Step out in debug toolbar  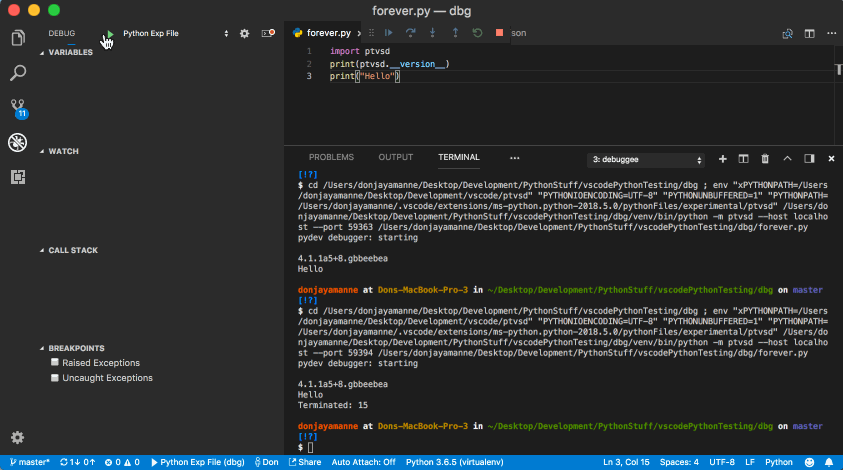tap(455, 33)
